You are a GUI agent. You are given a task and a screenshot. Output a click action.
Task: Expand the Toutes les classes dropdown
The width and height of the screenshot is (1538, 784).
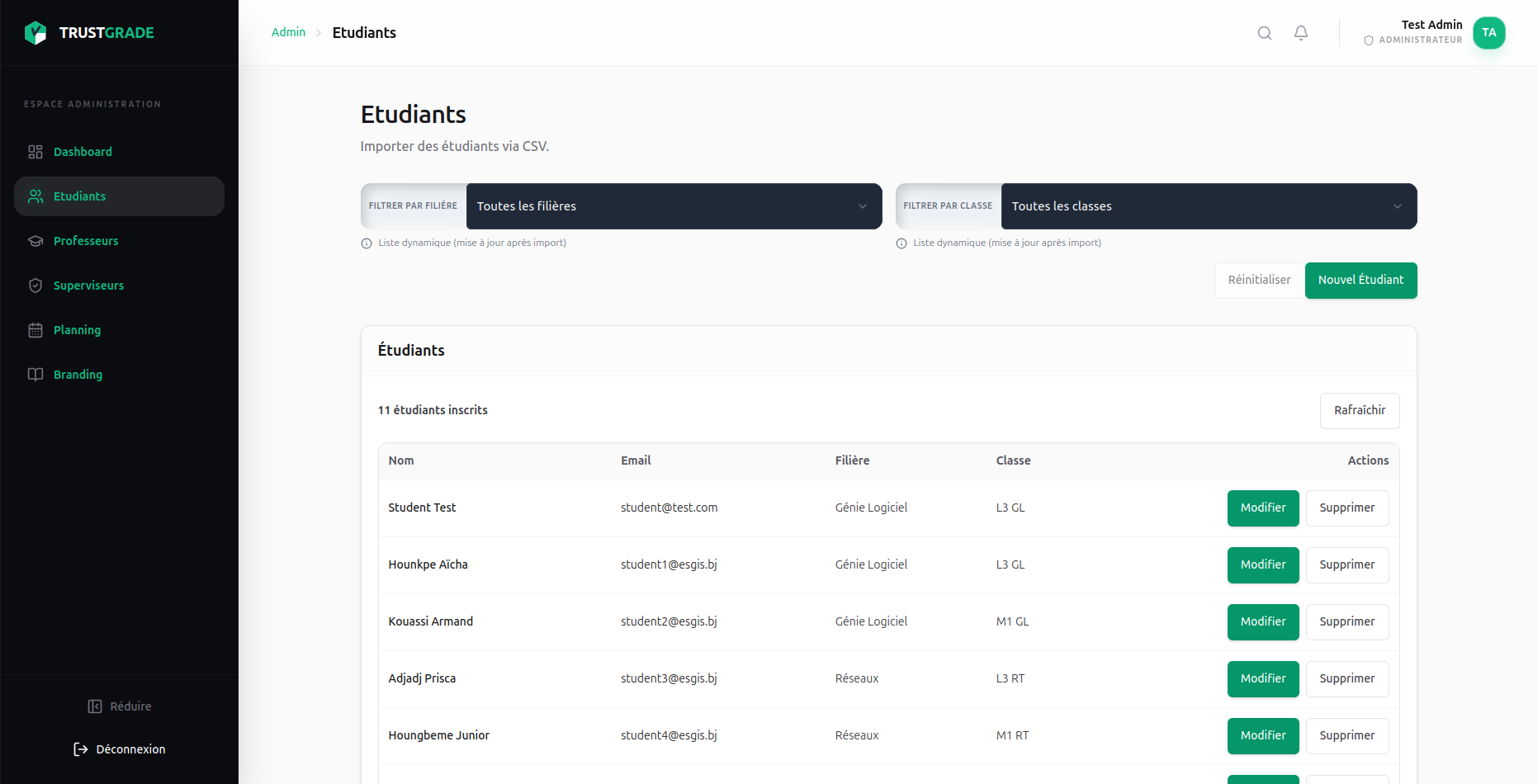click(1208, 206)
